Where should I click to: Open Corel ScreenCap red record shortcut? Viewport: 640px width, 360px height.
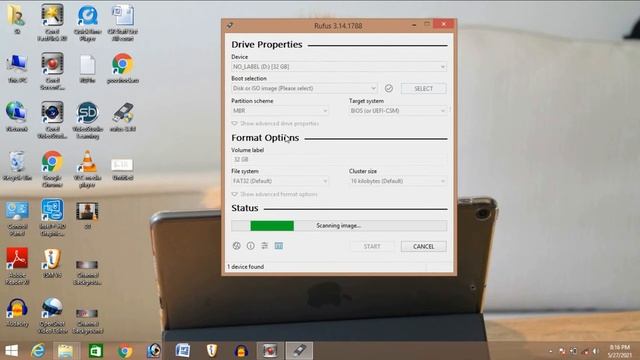pyautogui.click(x=52, y=71)
